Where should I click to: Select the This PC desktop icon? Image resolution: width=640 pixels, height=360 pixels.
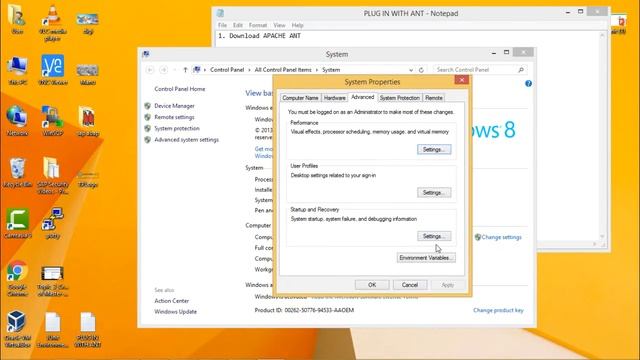tap(17, 70)
